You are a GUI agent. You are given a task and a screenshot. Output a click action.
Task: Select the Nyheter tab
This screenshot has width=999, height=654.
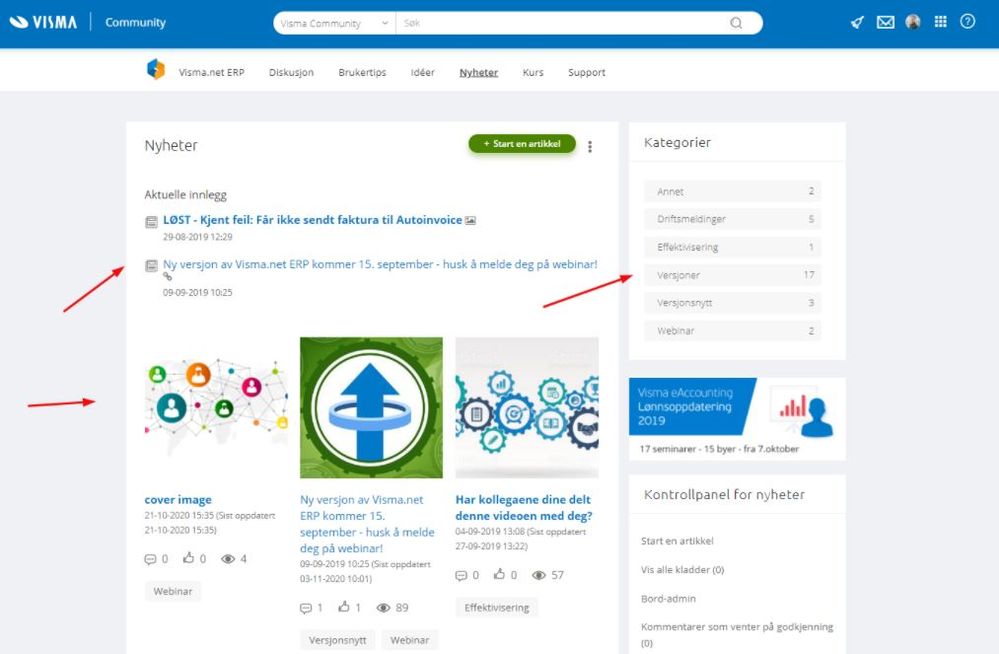coord(479,73)
